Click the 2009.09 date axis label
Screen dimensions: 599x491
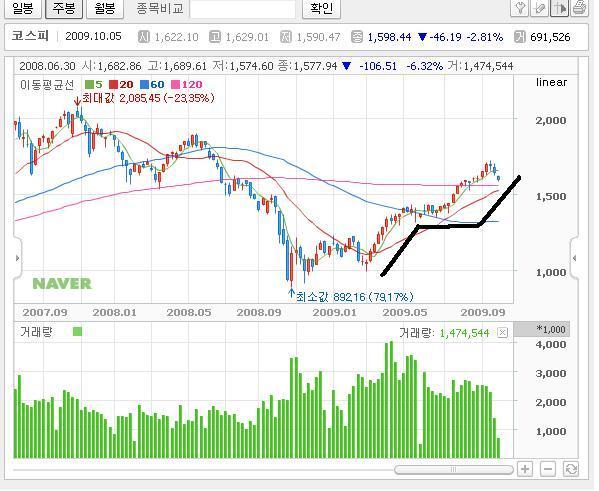[x=483, y=312]
